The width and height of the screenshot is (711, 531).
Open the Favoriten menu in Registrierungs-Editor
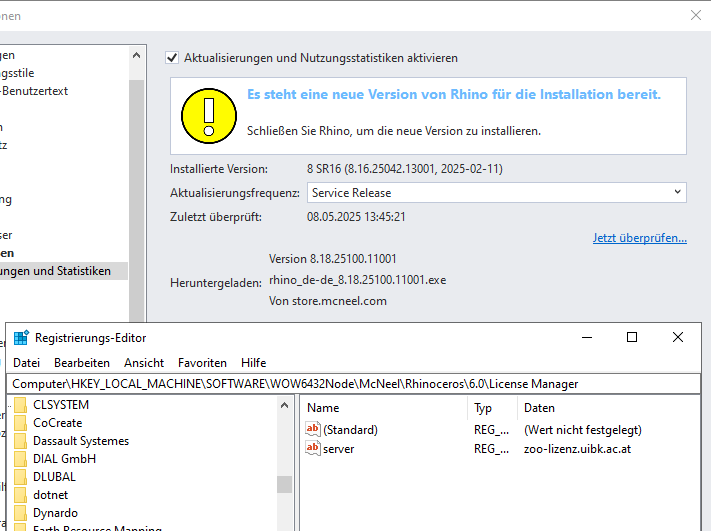(x=202, y=363)
